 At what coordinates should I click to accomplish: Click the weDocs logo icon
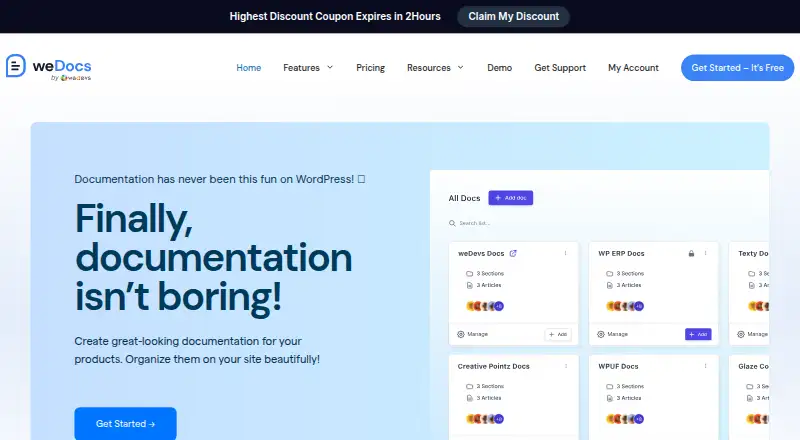click(x=16, y=66)
